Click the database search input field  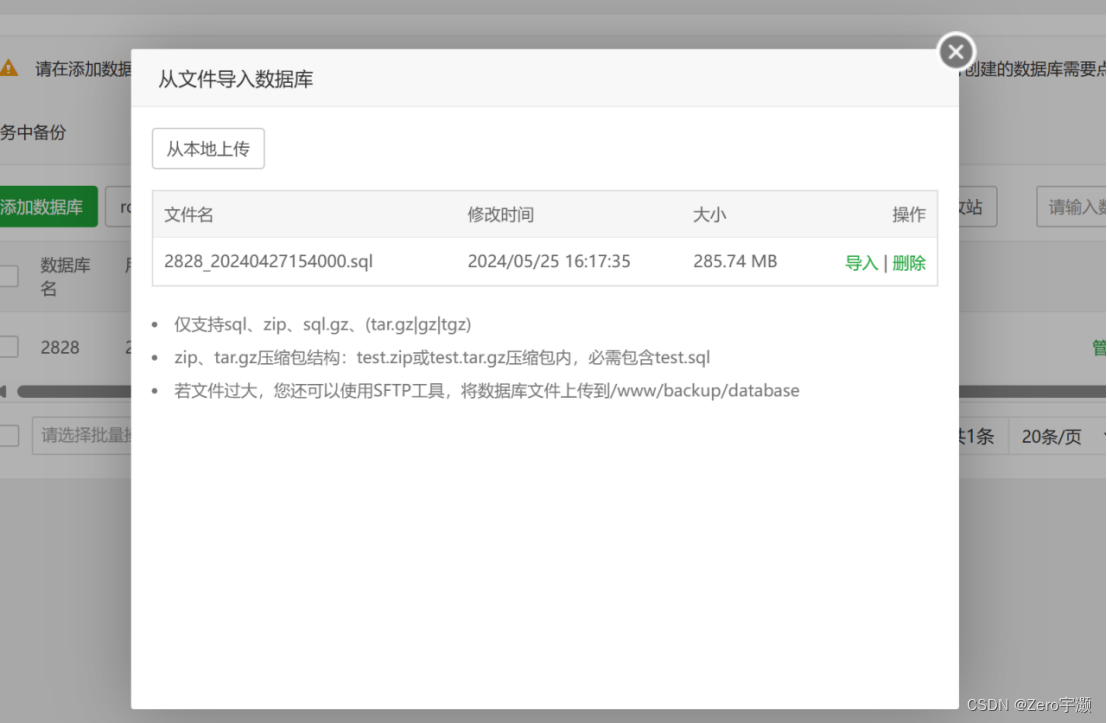click(1072, 207)
